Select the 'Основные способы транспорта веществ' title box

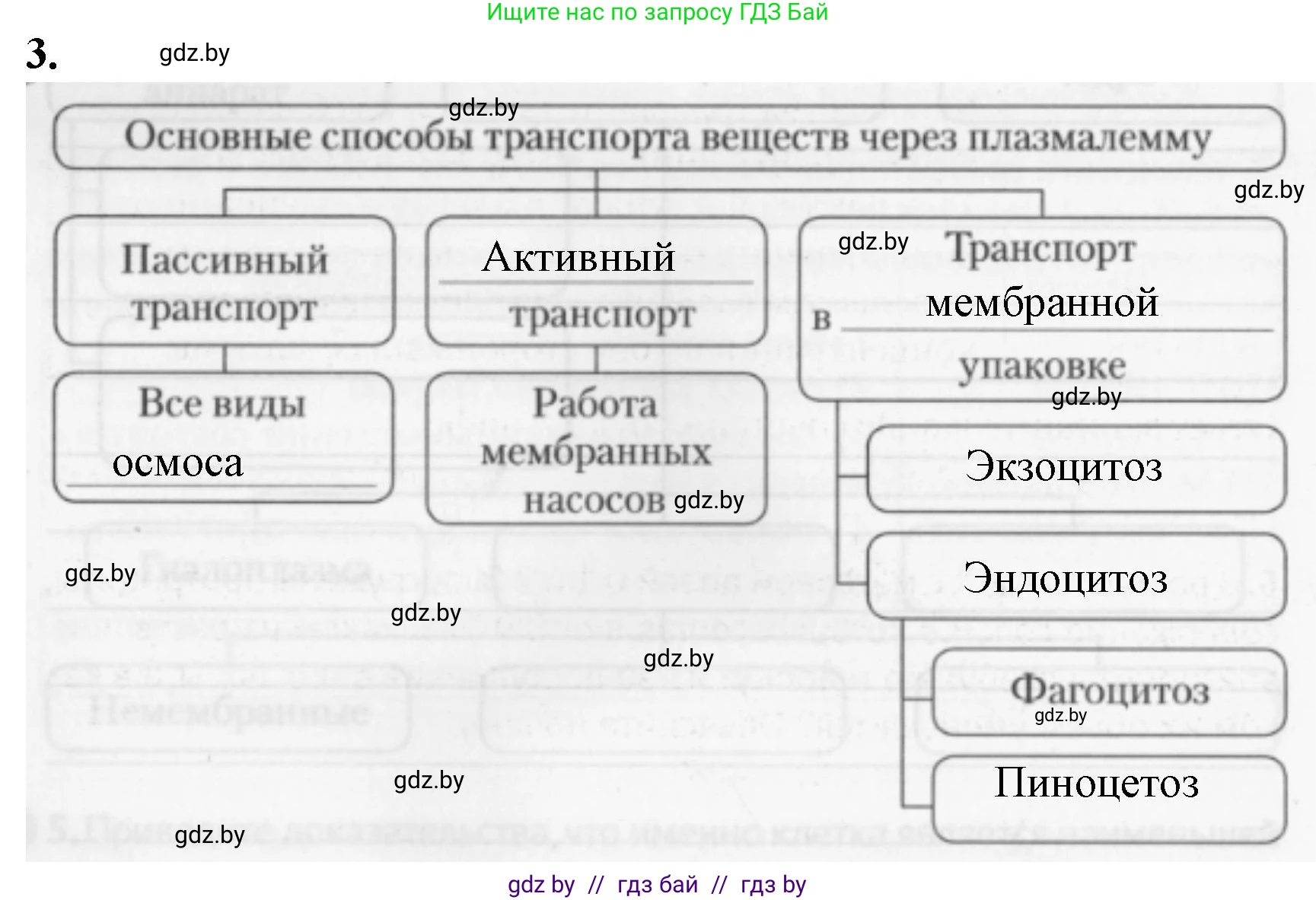tap(668, 138)
